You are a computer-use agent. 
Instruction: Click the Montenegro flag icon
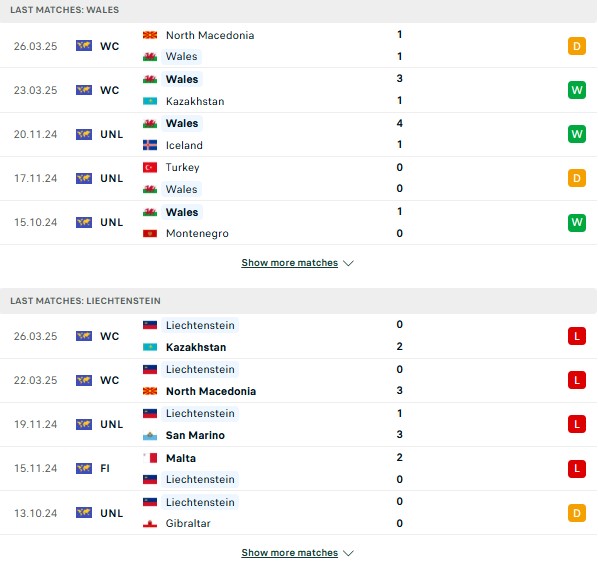pyautogui.click(x=150, y=233)
